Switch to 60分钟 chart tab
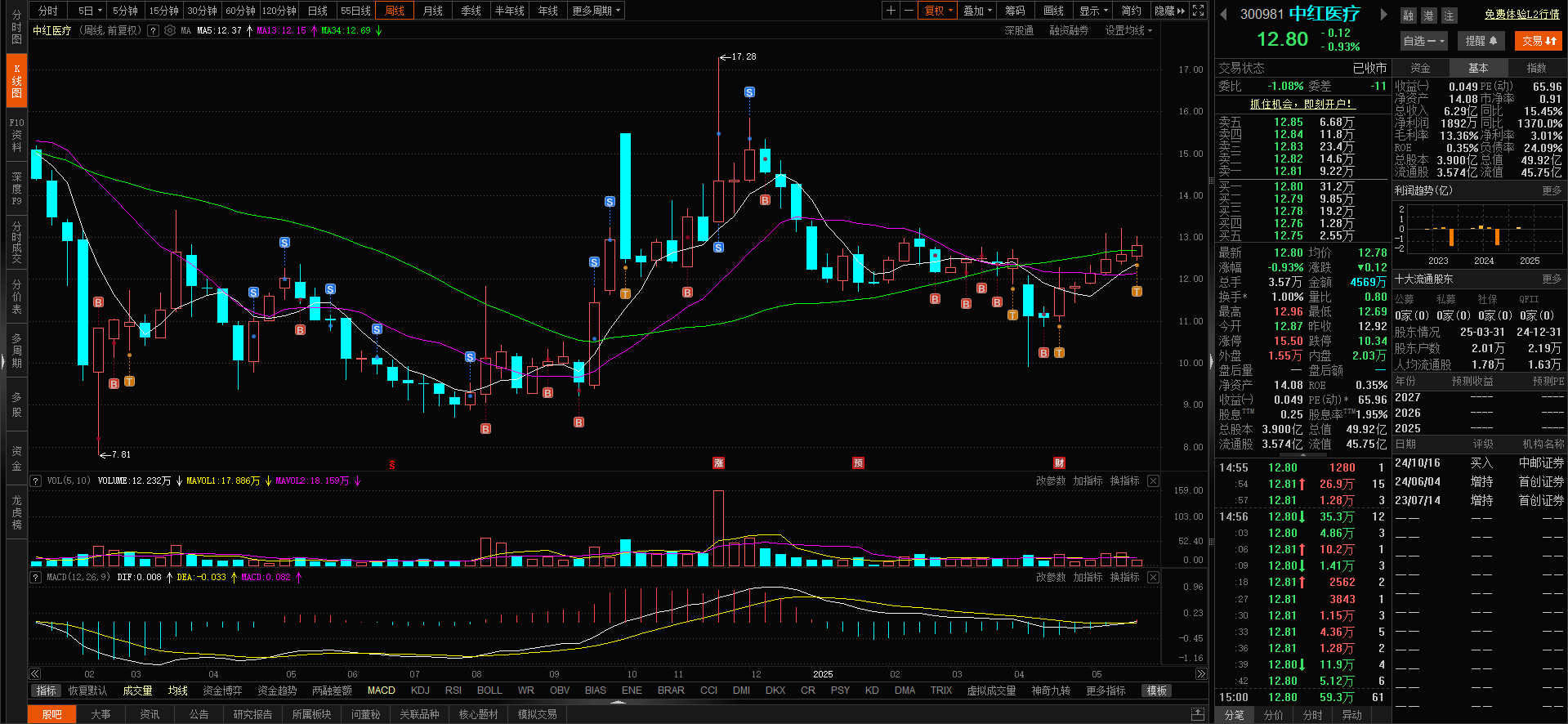 coord(240,11)
